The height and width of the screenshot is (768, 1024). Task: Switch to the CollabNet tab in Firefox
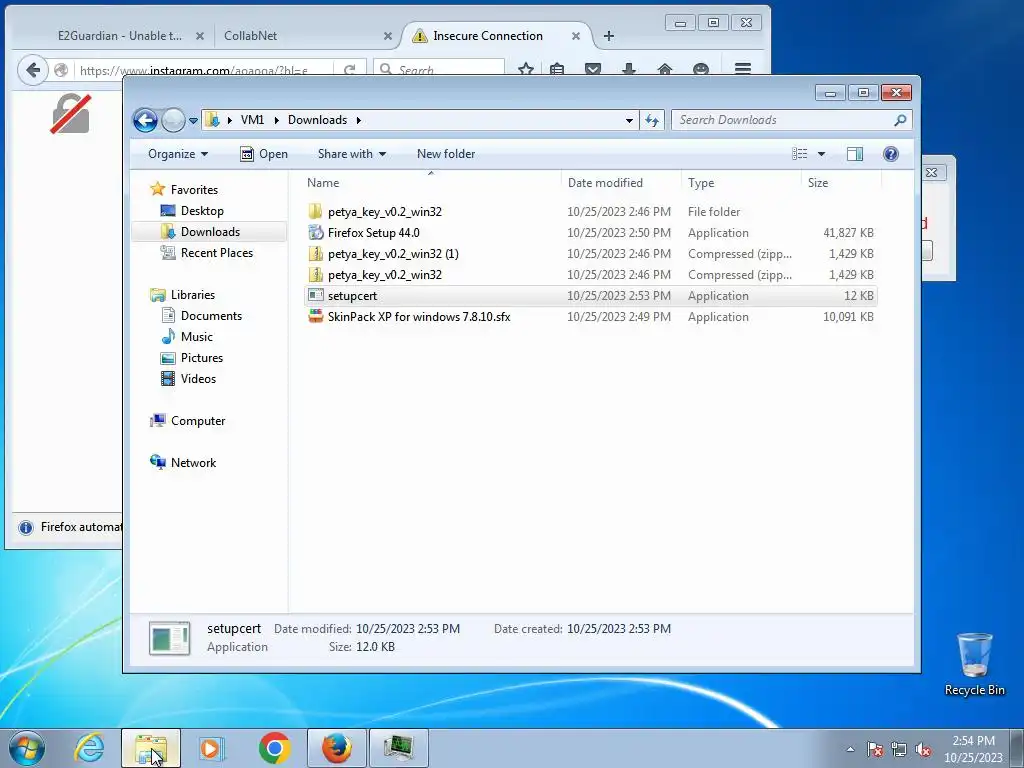click(251, 36)
